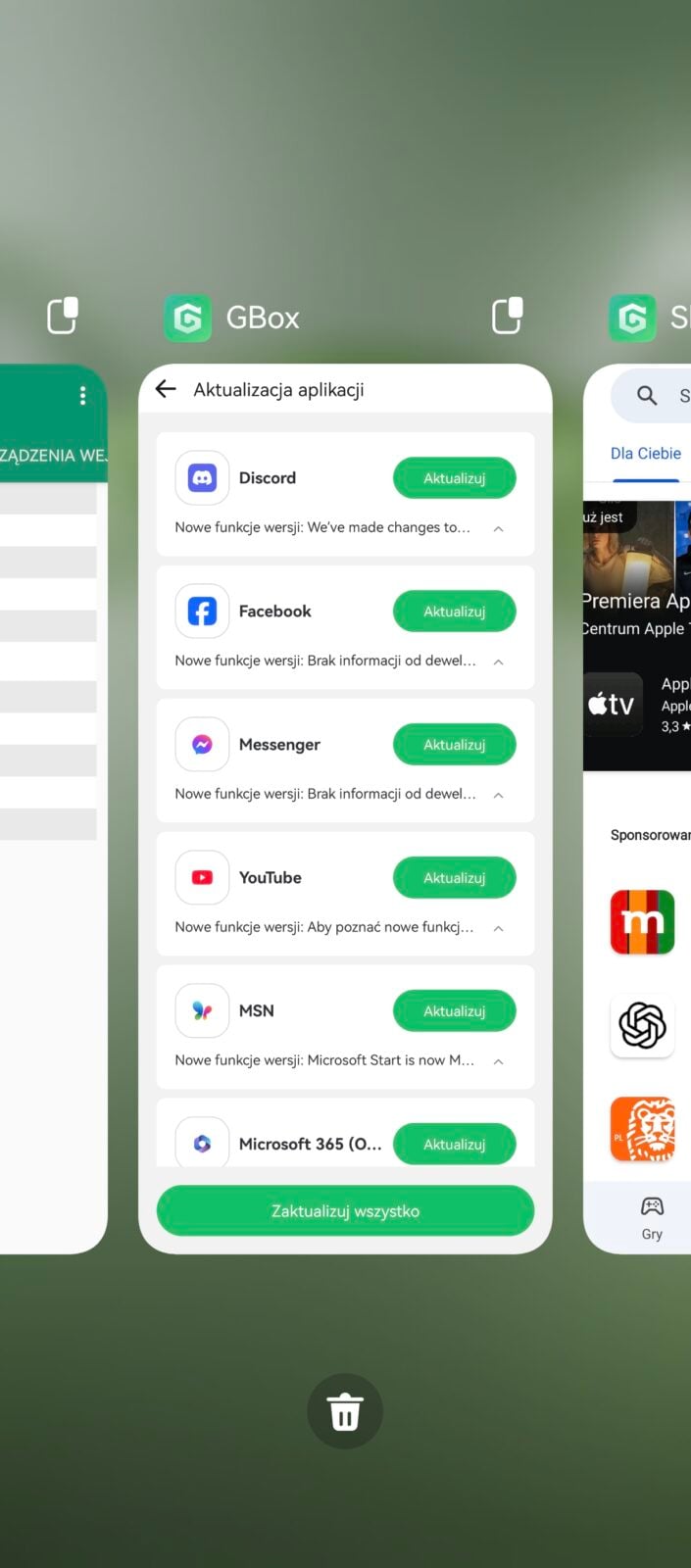Image resolution: width=691 pixels, height=1568 pixels.
Task: Tap the GBox app icon in the card header
Action: (187, 318)
